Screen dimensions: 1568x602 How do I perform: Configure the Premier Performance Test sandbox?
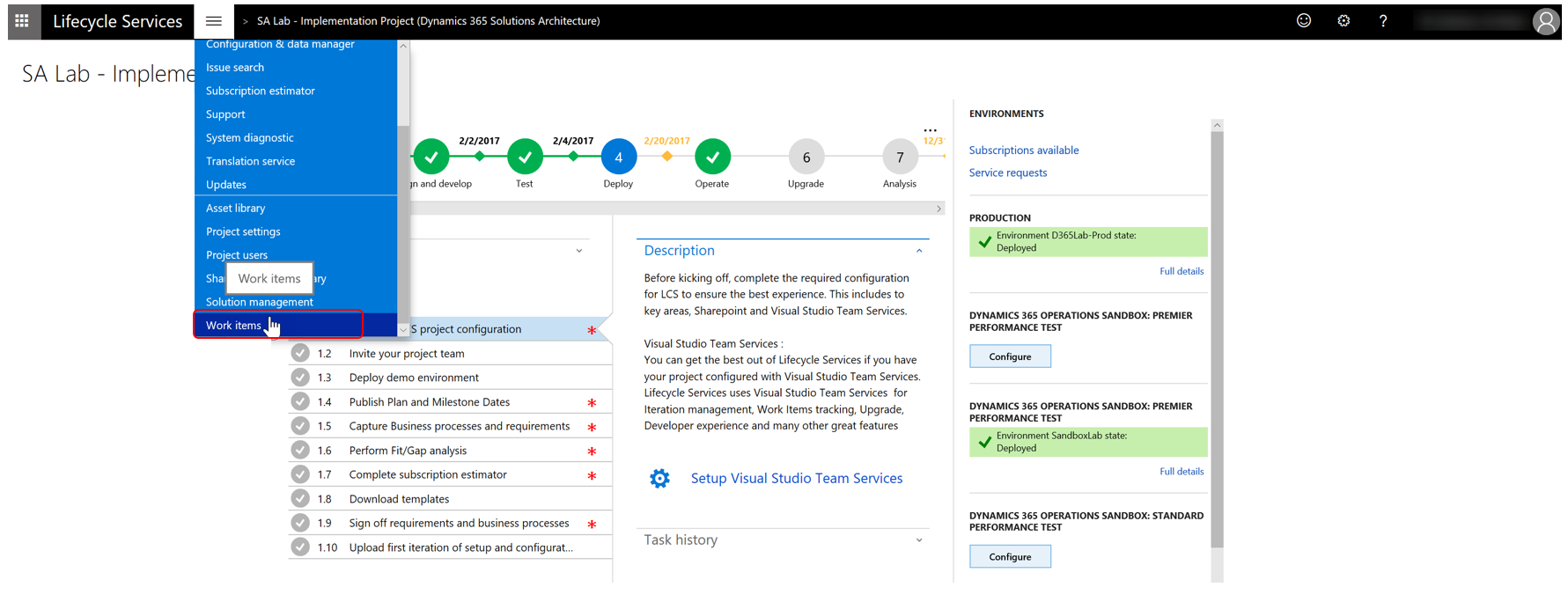point(1010,356)
